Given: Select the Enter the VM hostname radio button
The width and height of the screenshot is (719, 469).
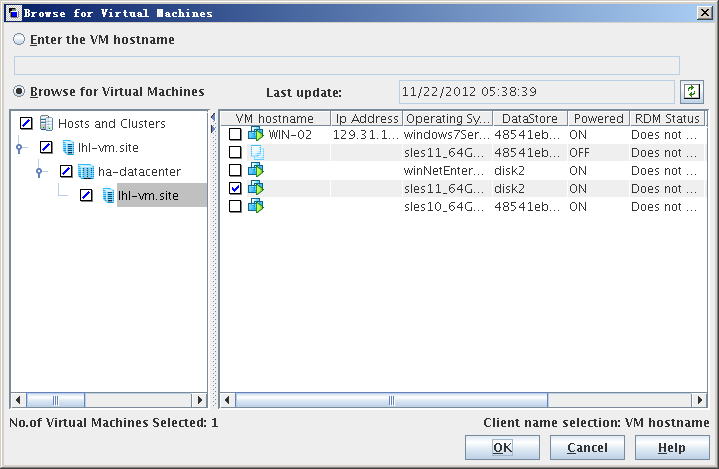Looking at the screenshot, I should pyautogui.click(x=19, y=39).
